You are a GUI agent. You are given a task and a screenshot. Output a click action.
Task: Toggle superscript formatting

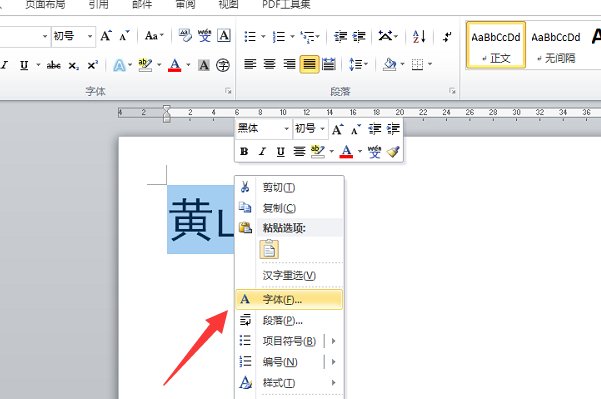click(x=92, y=65)
